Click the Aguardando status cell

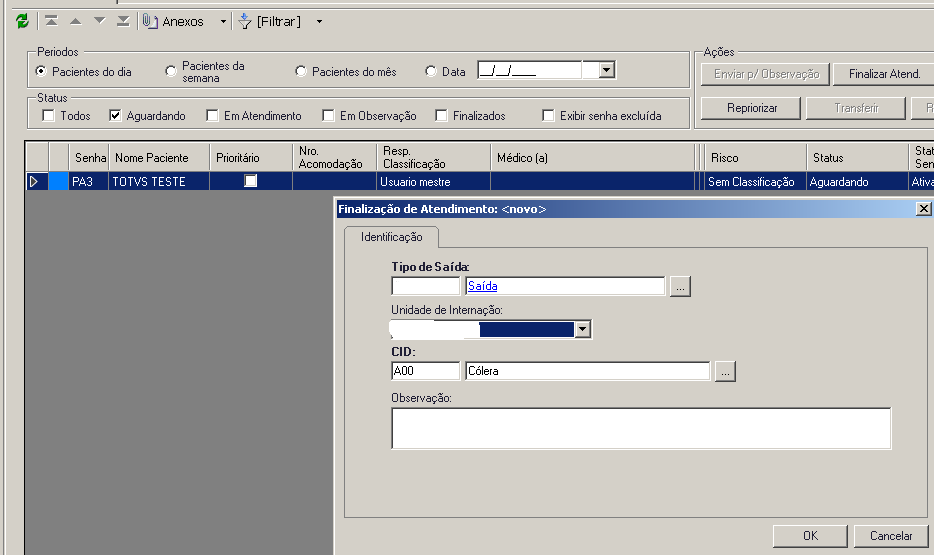(x=857, y=182)
